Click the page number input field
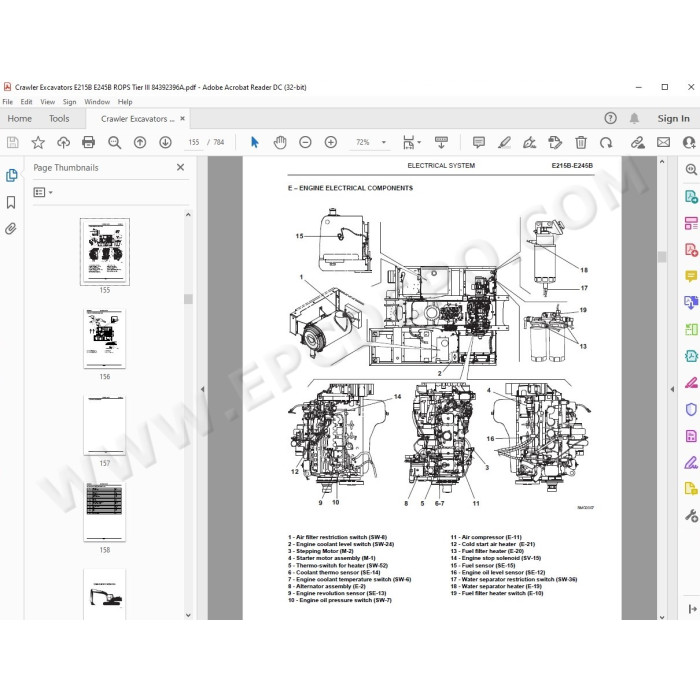The image size is (700, 700). pyautogui.click(x=193, y=142)
